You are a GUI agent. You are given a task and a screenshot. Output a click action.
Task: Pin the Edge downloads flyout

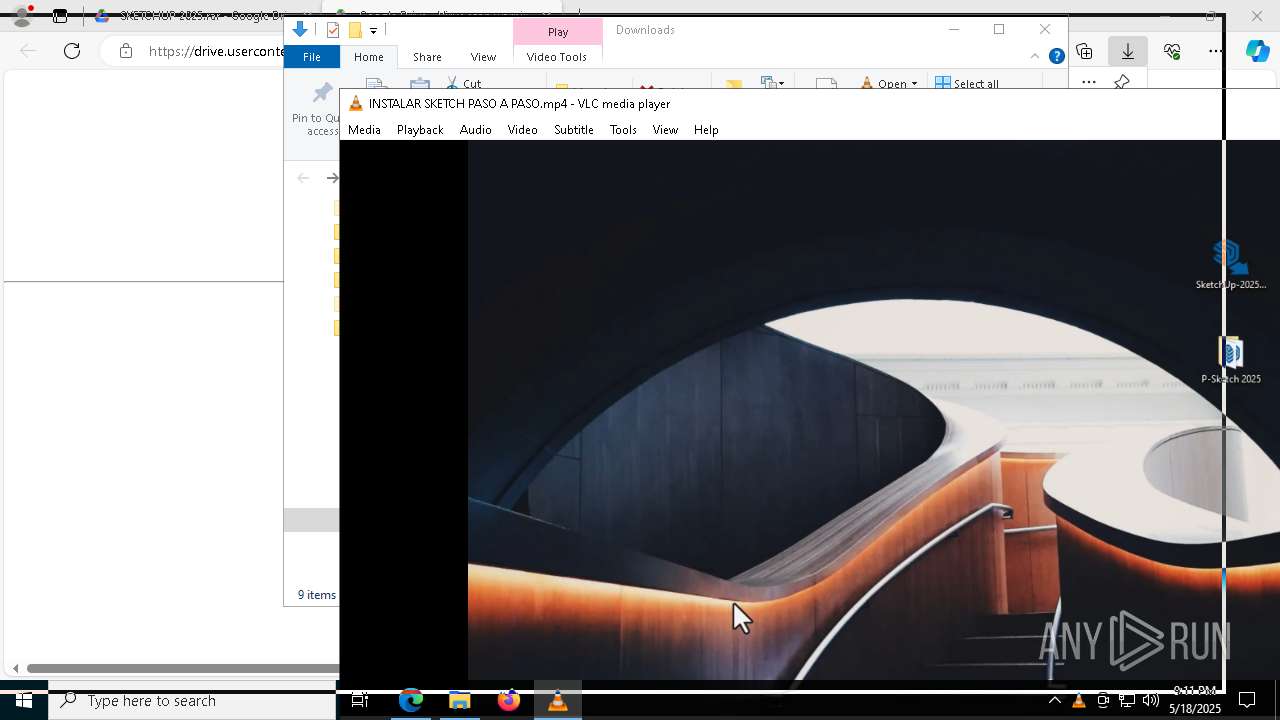pyautogui.click(x=1122, y=82)
